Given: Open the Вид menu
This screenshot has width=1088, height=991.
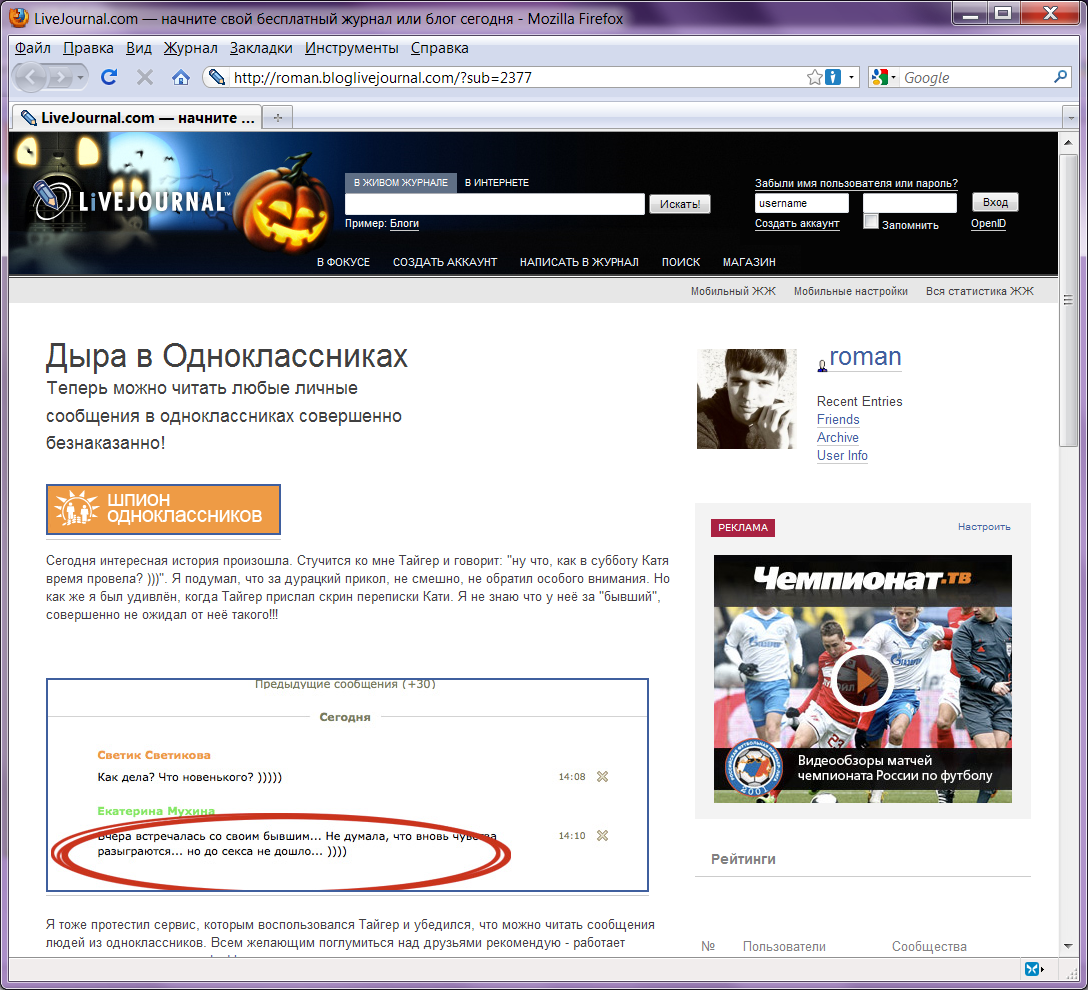Looking at the screenshot, I should tap(139, 48).
